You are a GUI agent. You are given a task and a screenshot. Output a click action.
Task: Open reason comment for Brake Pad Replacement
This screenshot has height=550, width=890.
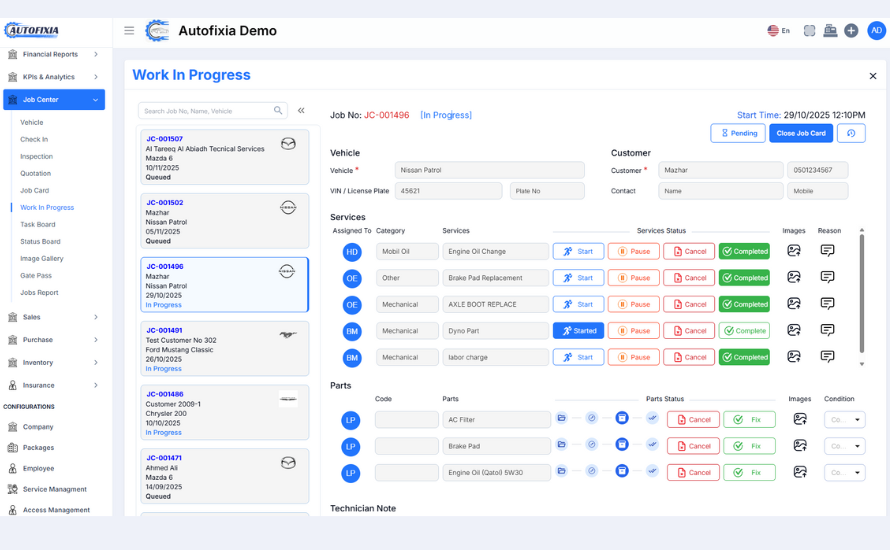827,277
